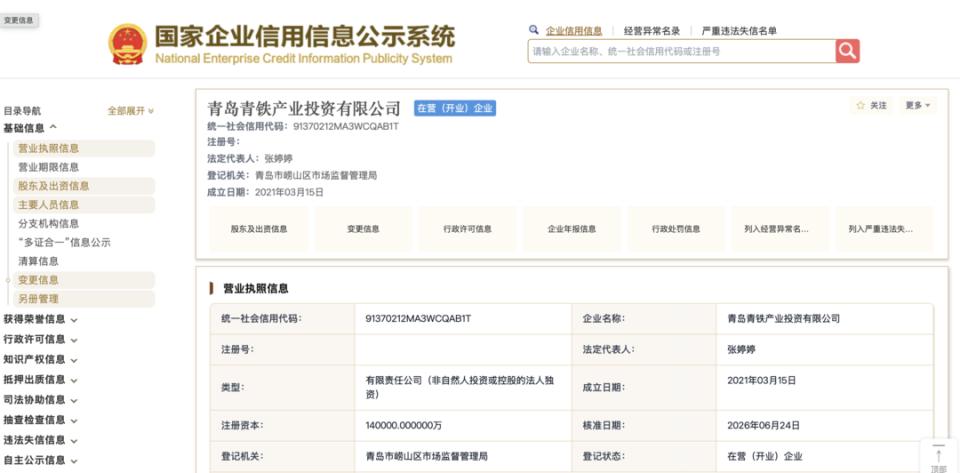This screenshot has height=473, width=960.
Task: Click the 变更信息 card button
Action: point(363,229)
